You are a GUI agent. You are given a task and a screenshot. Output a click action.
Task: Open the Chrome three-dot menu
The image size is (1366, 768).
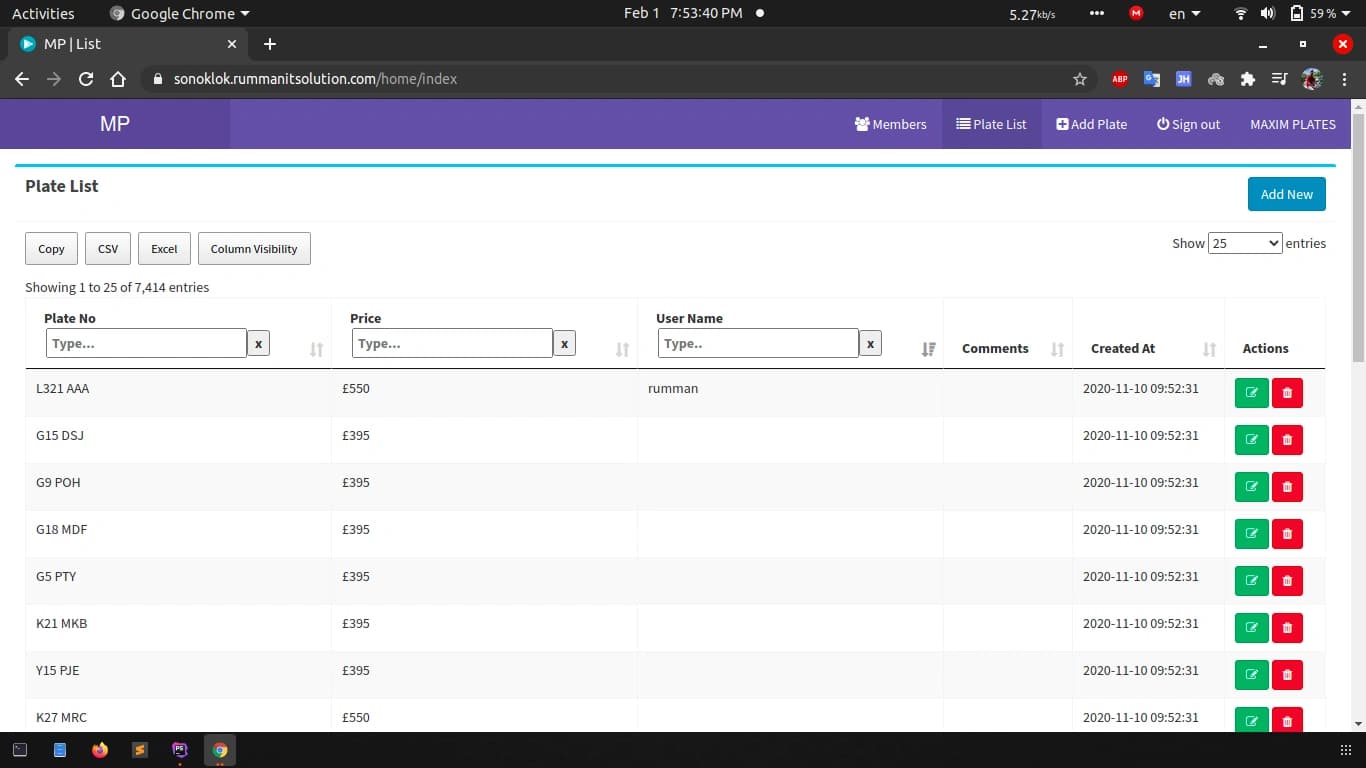pyautogui.click(x=1344, y=79)
